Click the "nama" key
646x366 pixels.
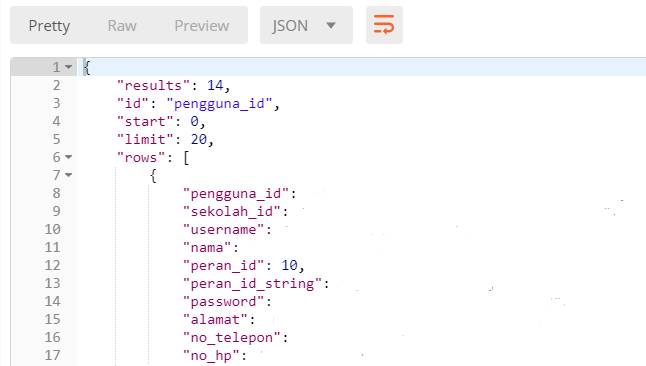207,248
